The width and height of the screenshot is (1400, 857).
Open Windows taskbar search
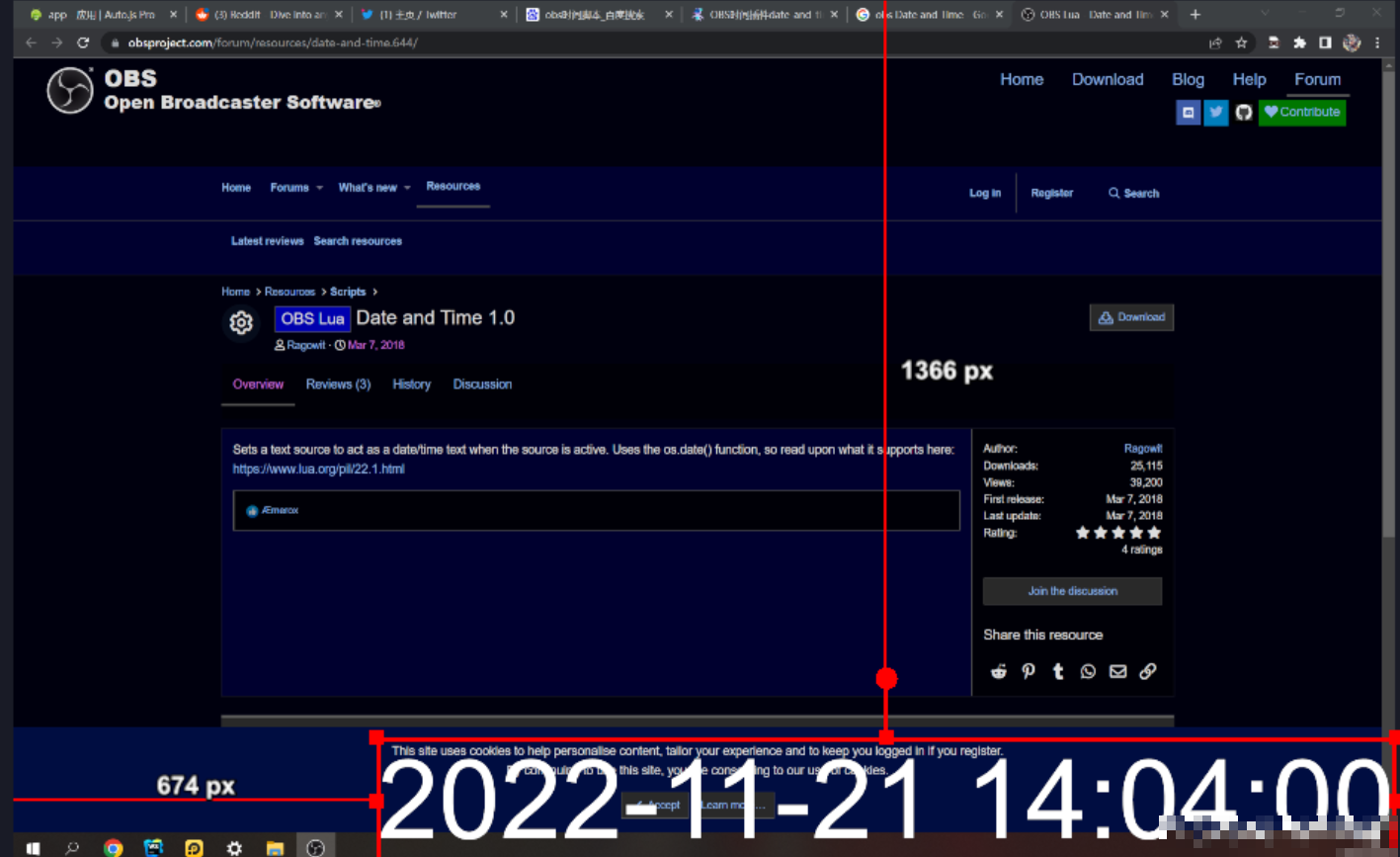[x=72, y=847]
